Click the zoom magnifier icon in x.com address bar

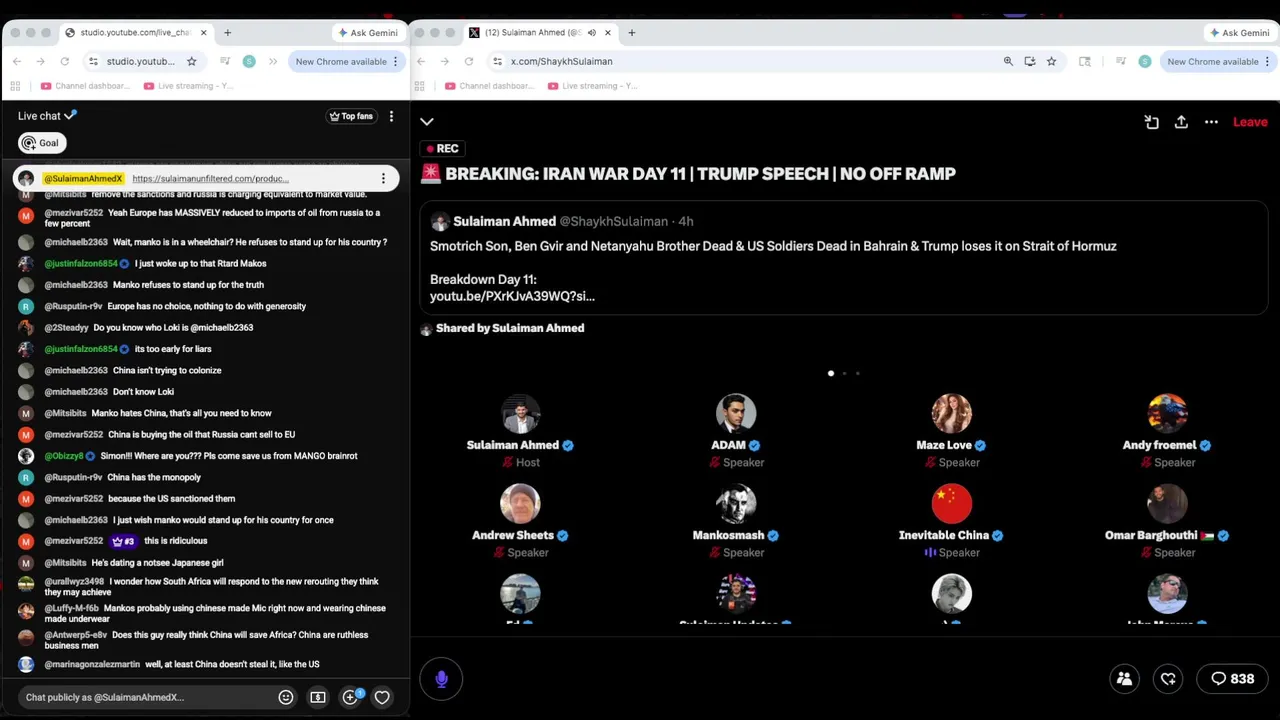(1008, 61)
